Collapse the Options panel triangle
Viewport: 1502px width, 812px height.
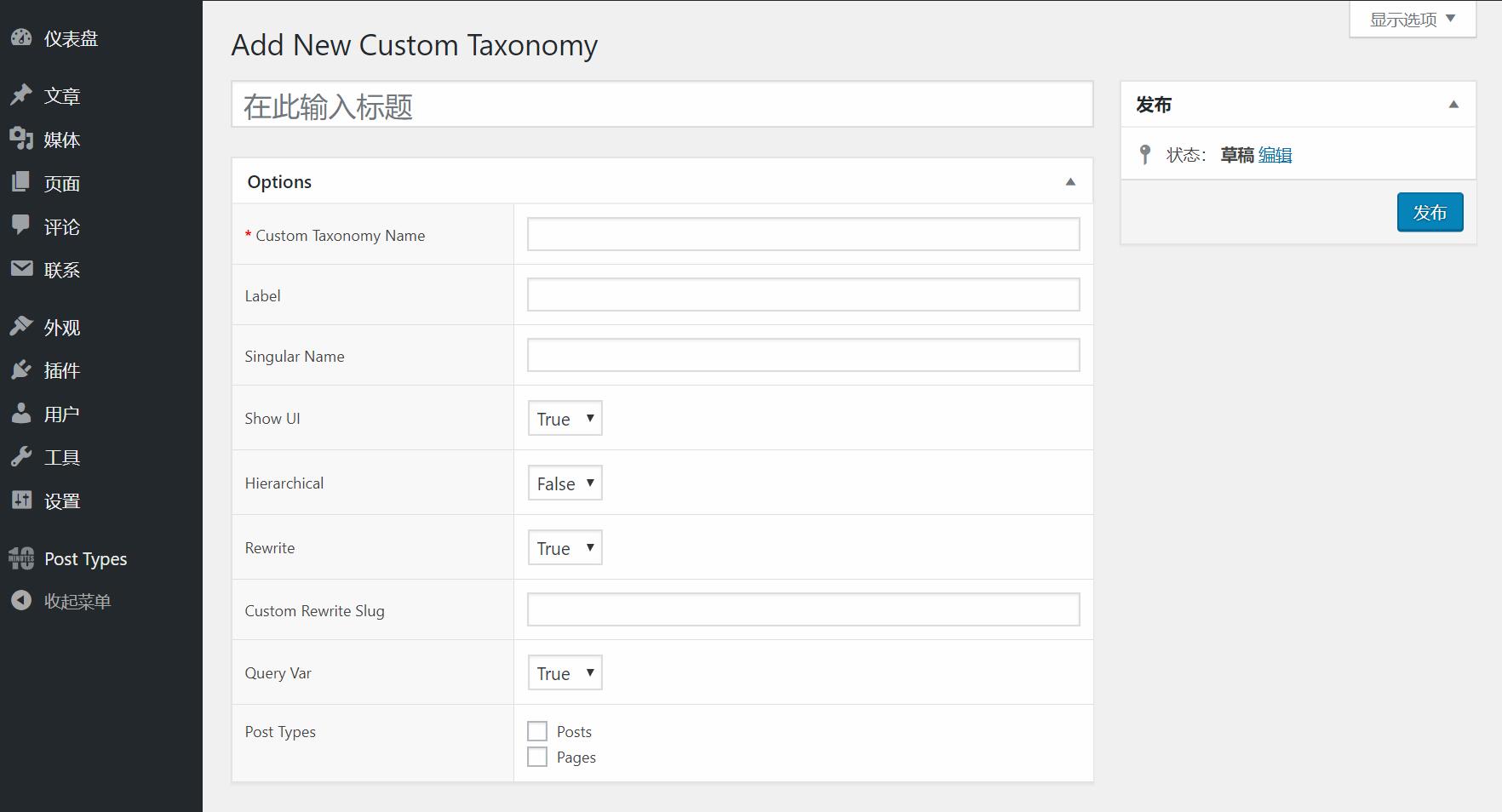[1070, 182]
